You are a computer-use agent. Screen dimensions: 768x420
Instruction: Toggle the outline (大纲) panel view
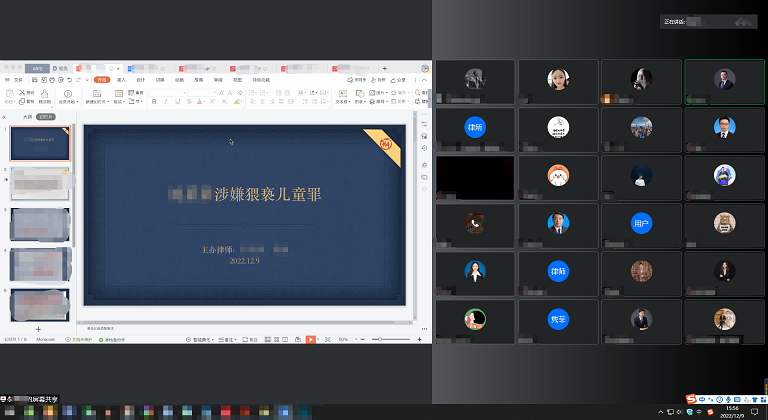click(27, 117)
